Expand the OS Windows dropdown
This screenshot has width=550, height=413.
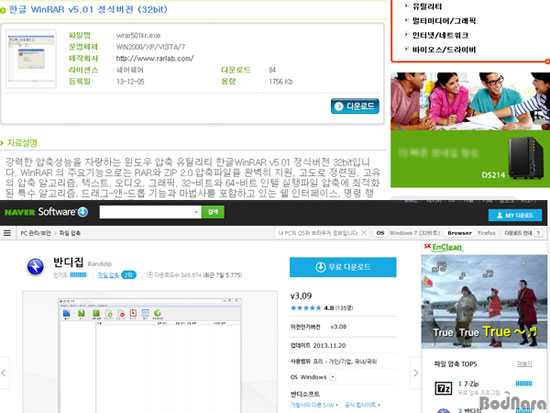click(333, 377)
